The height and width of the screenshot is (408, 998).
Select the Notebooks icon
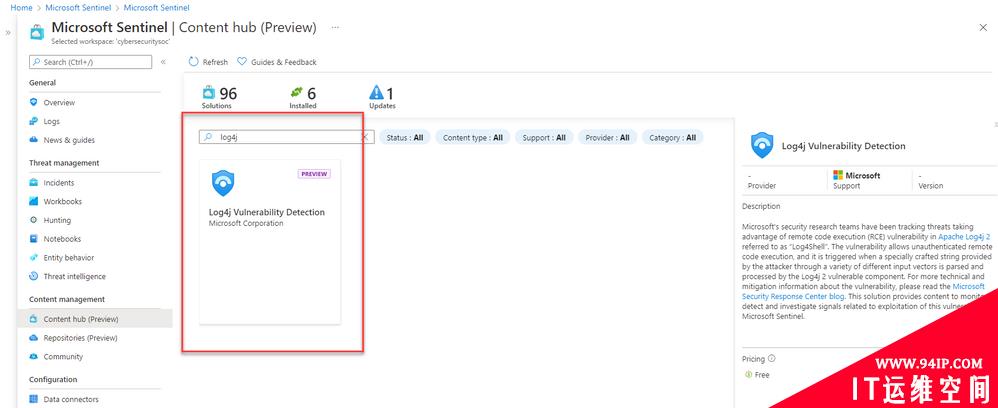(x=34, y=239)
